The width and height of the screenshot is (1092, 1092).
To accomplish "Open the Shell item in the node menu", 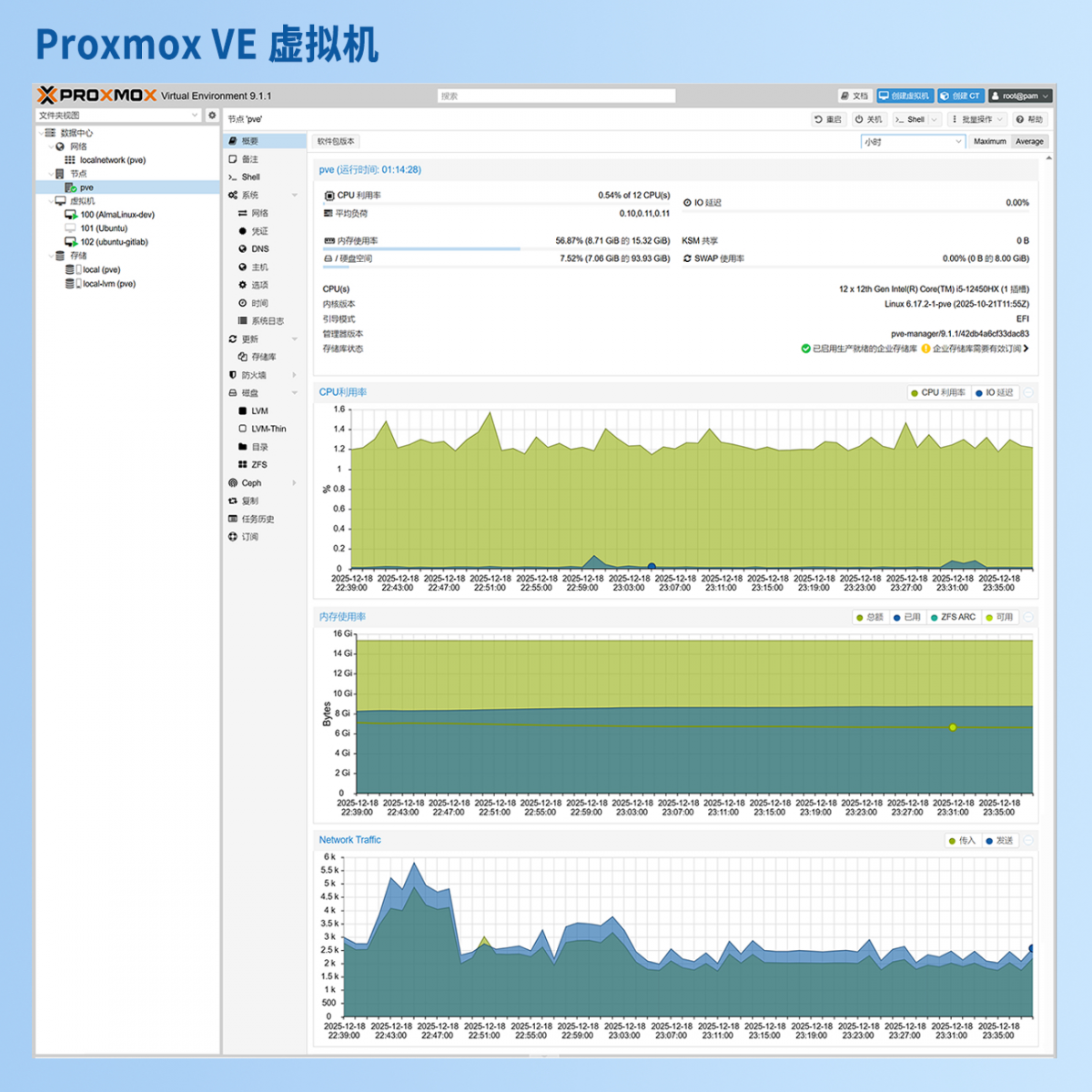I will coord(250,177).
